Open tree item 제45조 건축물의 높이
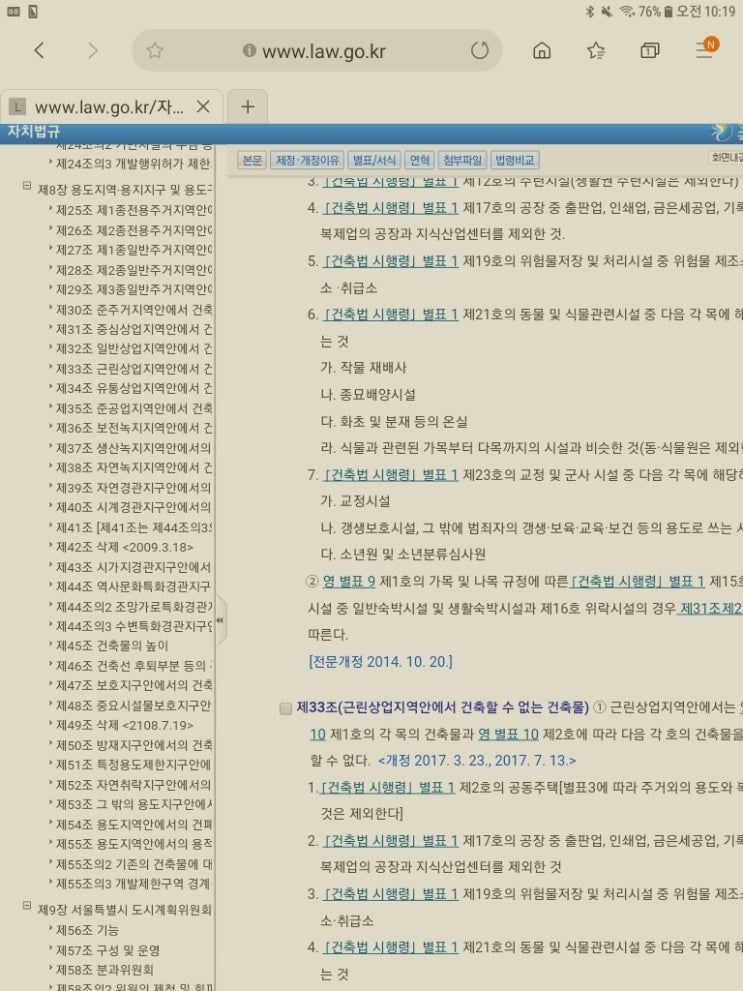 pyautogui.click(x=112, y=645)
